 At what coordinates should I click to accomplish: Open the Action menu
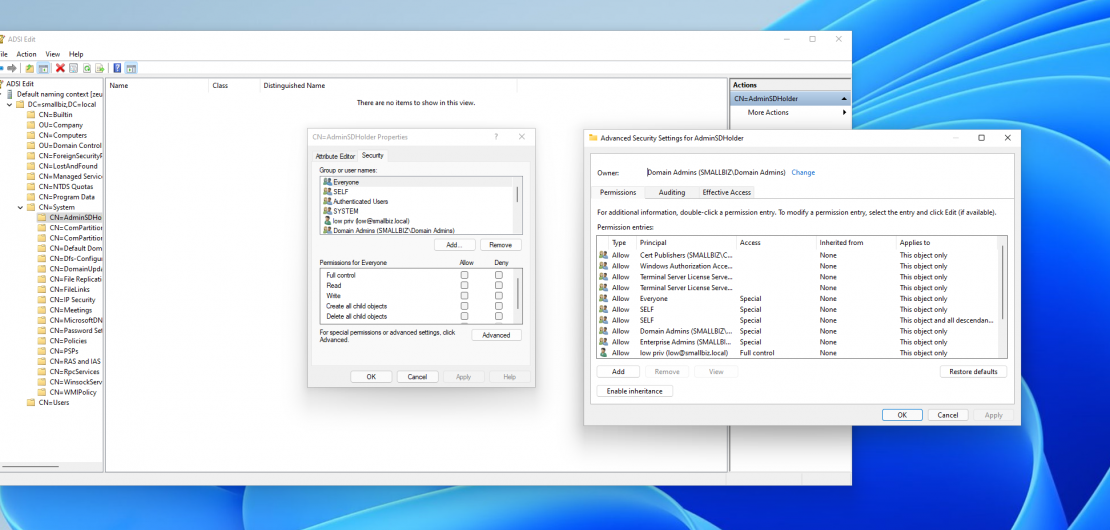[26, 54]
